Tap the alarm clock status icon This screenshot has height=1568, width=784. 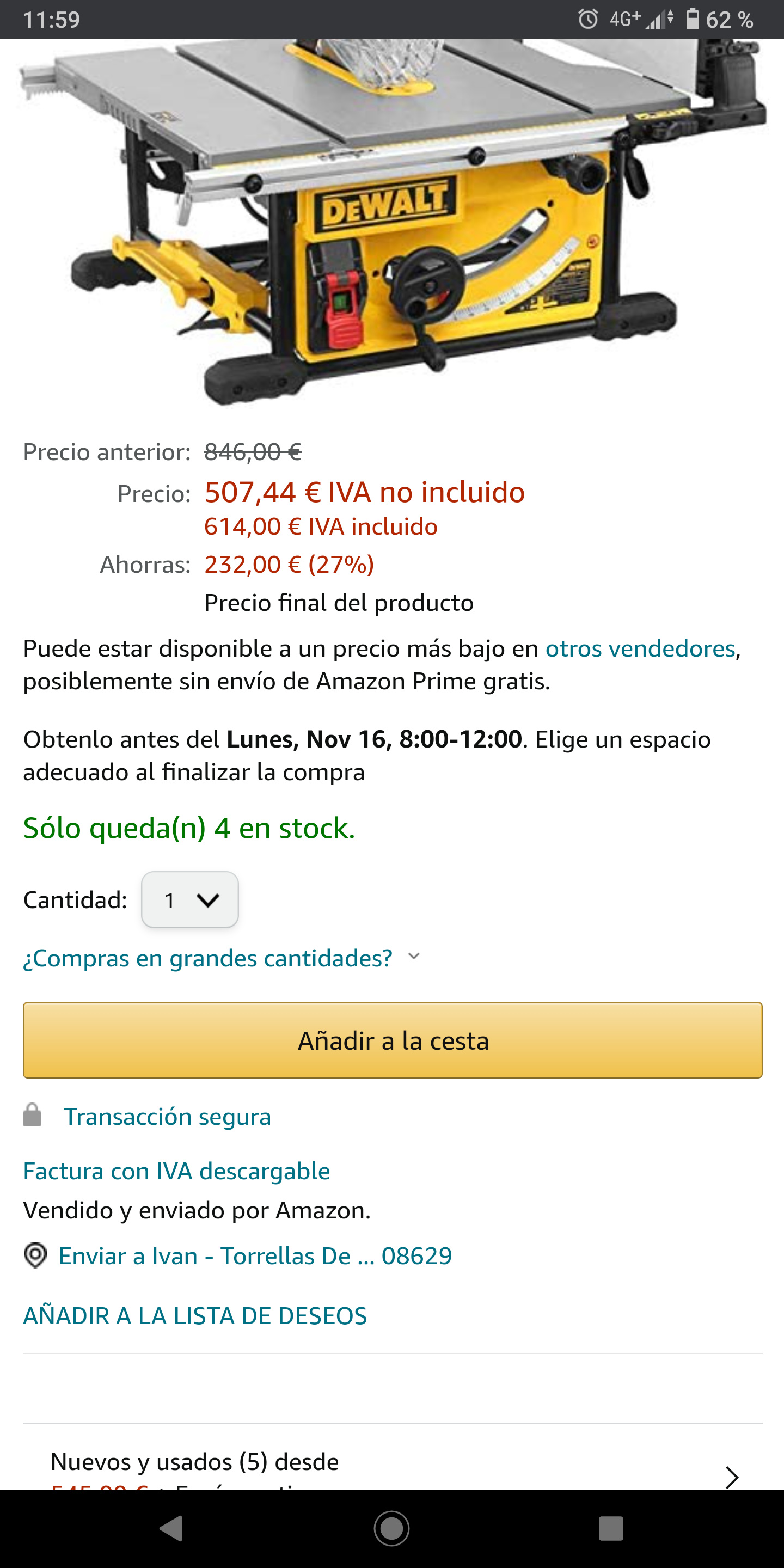point(588,20)
